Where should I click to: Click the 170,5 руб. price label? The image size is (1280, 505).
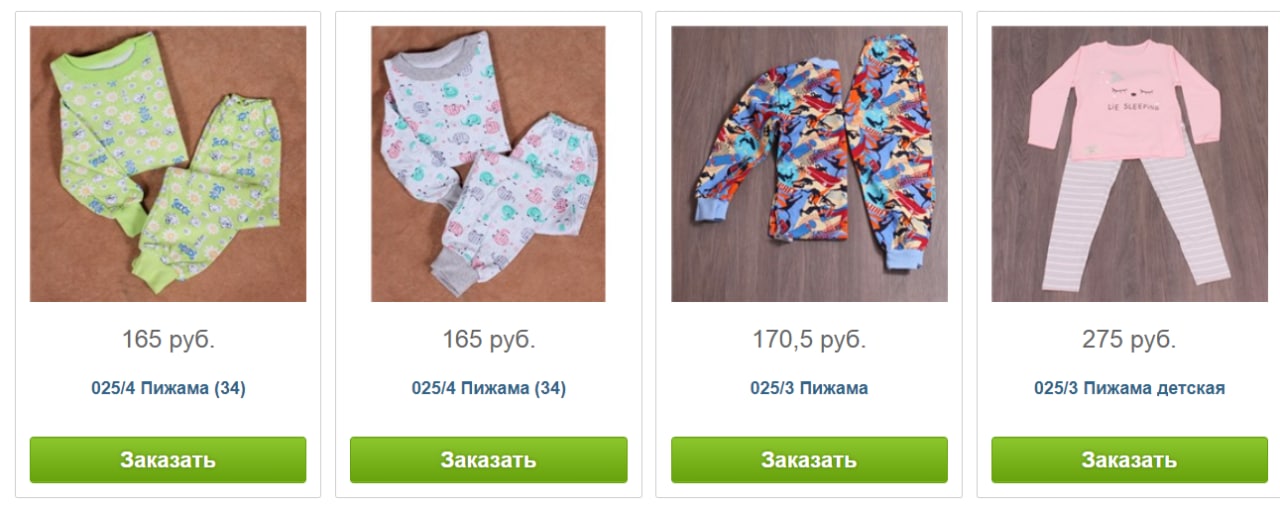pos(809,339)
